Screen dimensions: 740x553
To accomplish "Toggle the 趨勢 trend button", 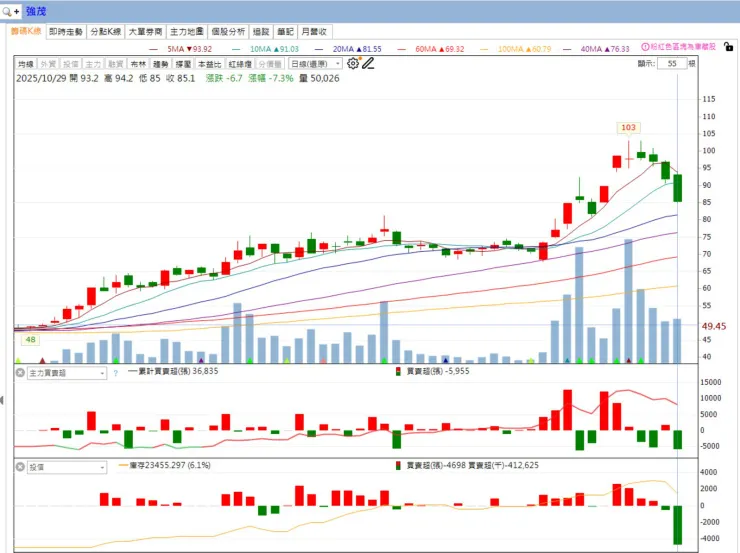I will pyautogui.click(x=161, y=64).
